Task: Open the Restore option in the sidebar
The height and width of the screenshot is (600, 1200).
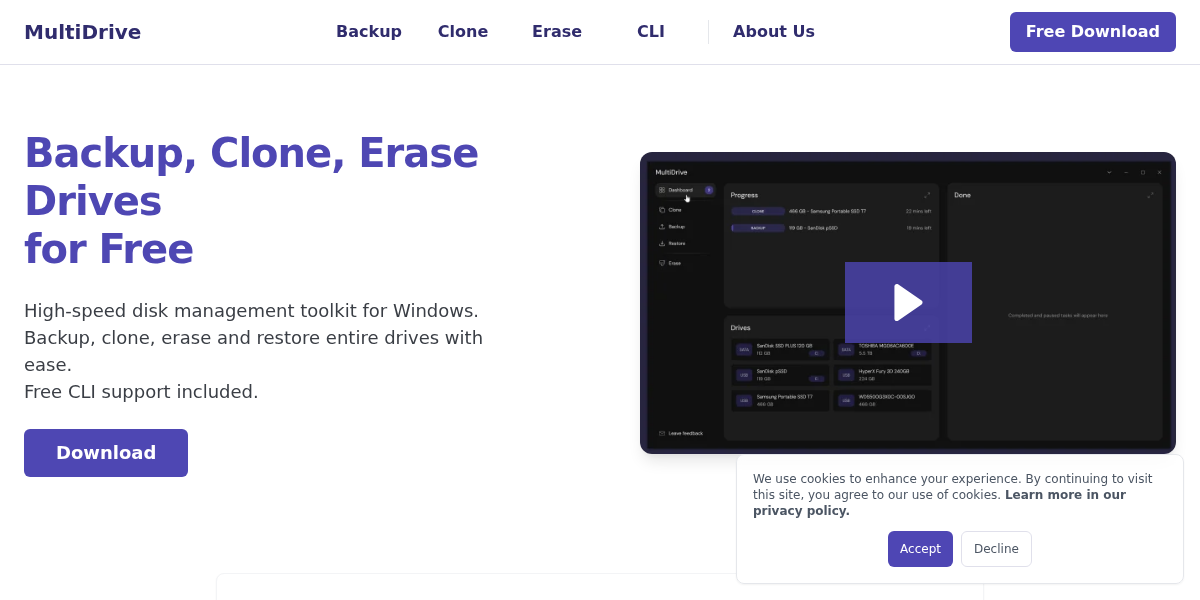Action: click(x=675, y=243)
